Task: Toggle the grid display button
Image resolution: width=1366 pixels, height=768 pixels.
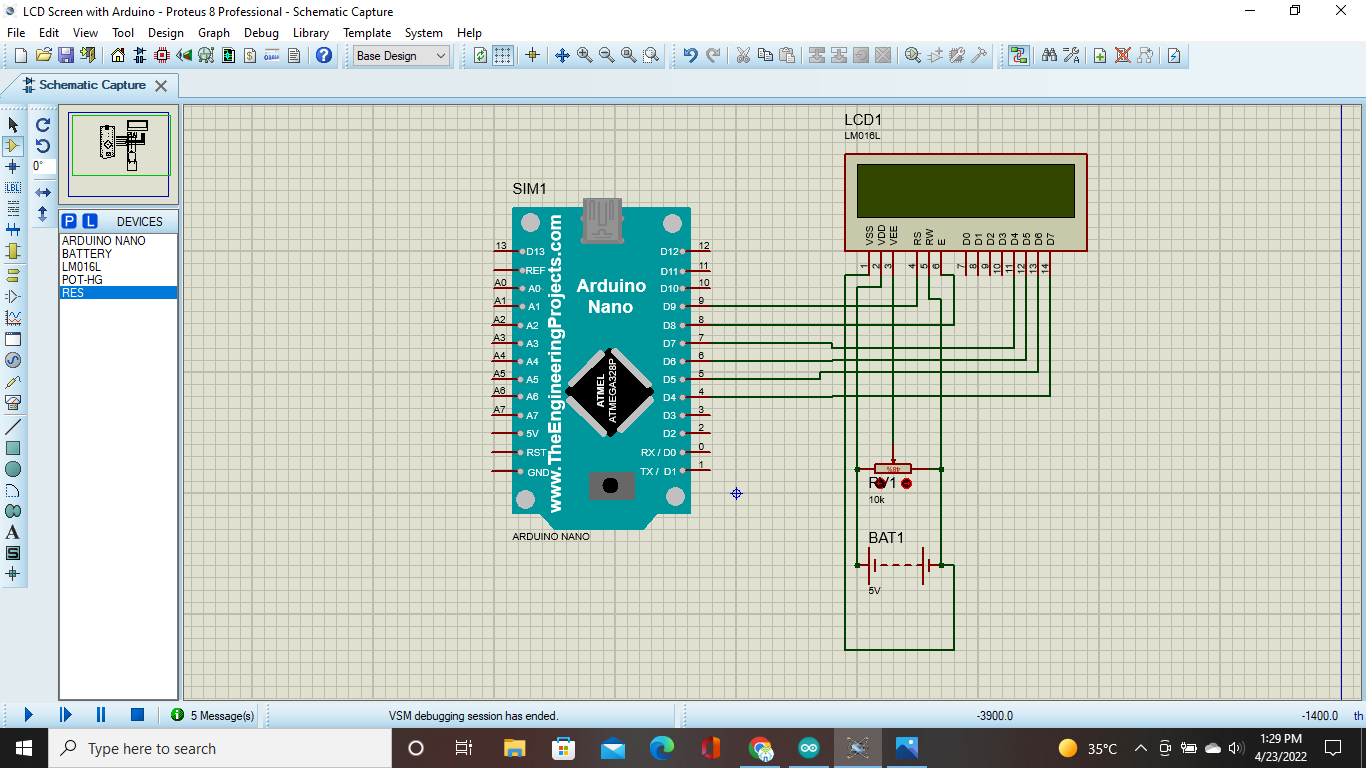Action: coord(503,56)
